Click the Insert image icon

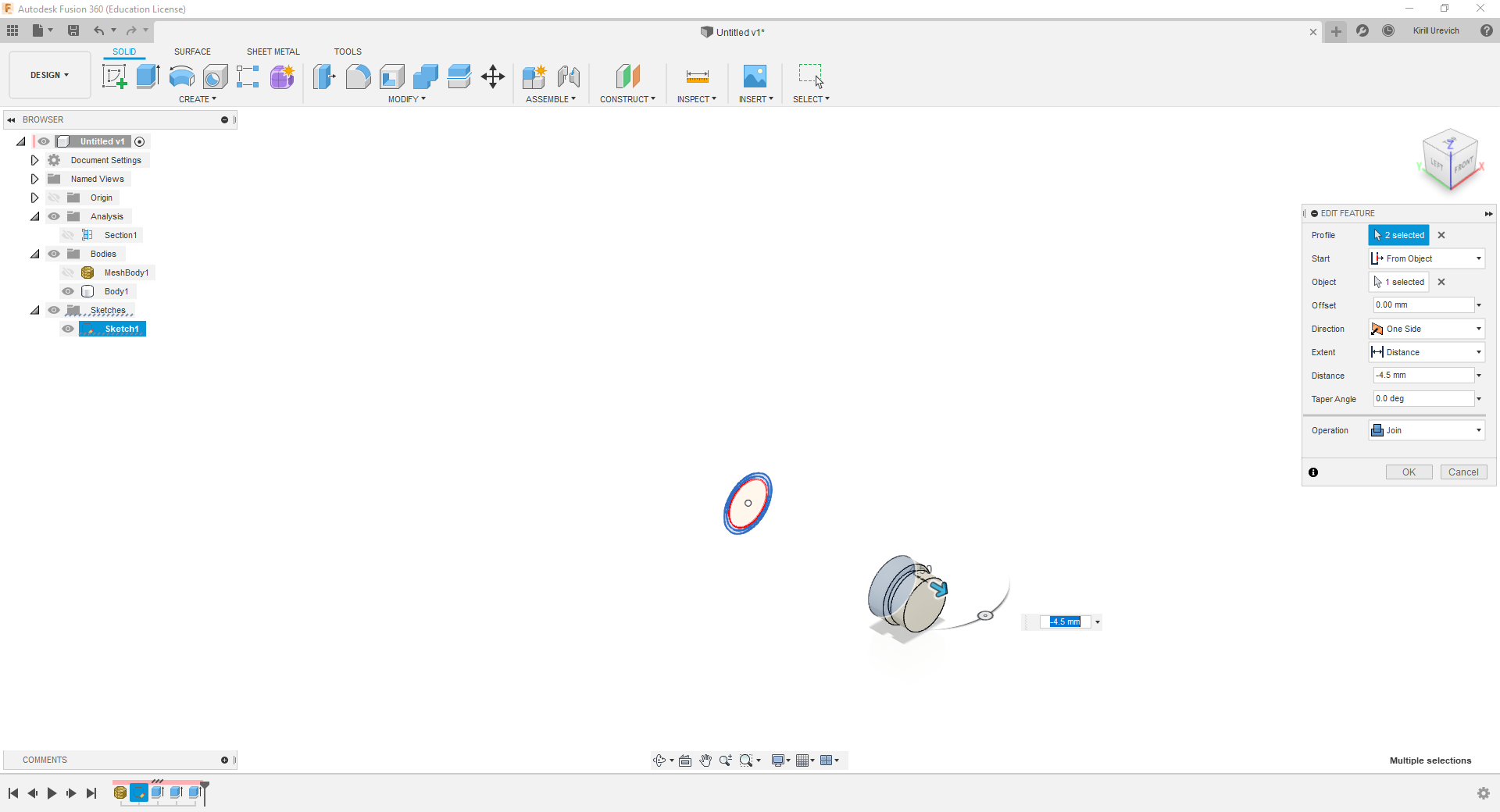click(x=755, y=77)
